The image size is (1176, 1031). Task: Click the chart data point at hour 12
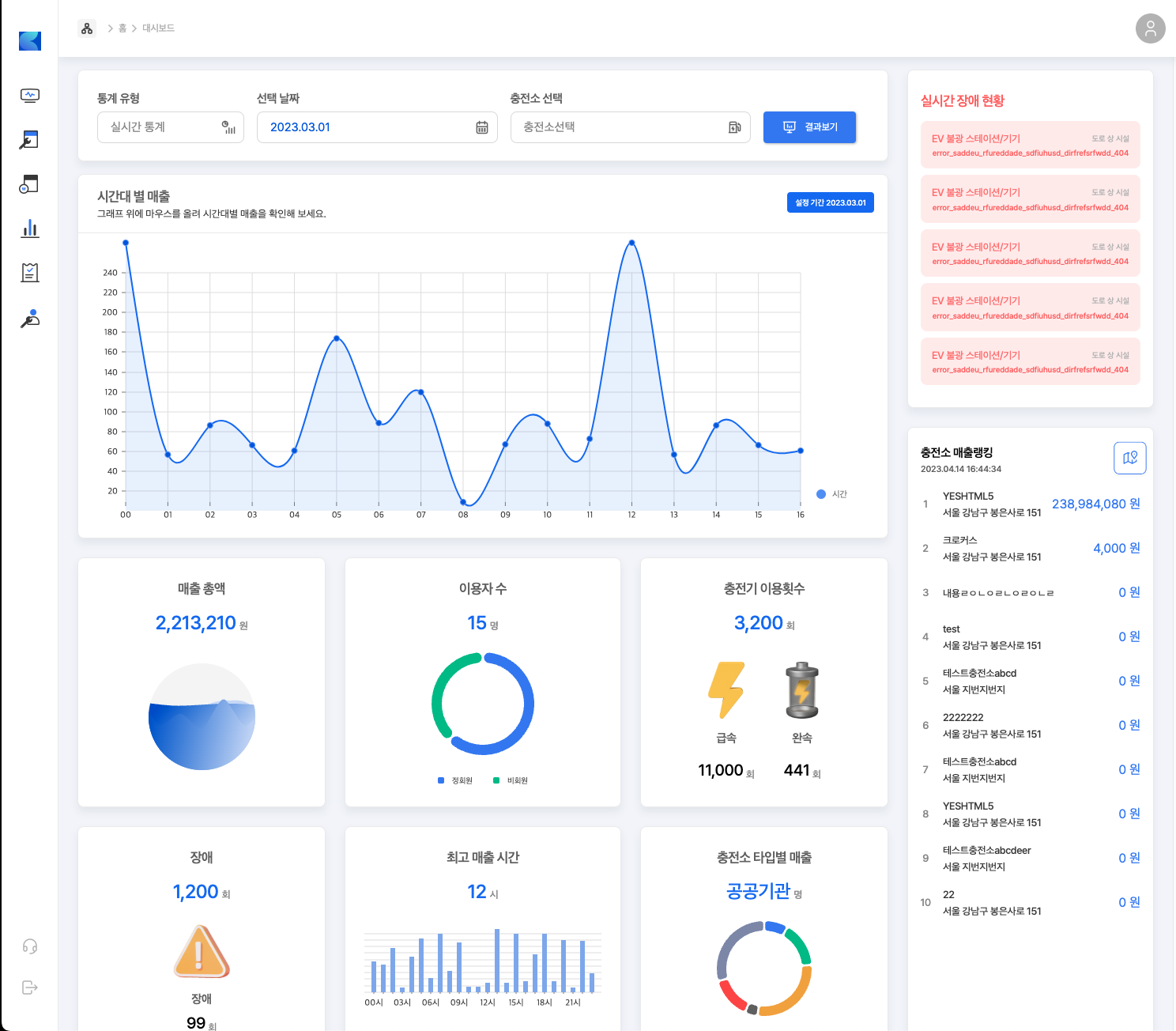[631, 243]
